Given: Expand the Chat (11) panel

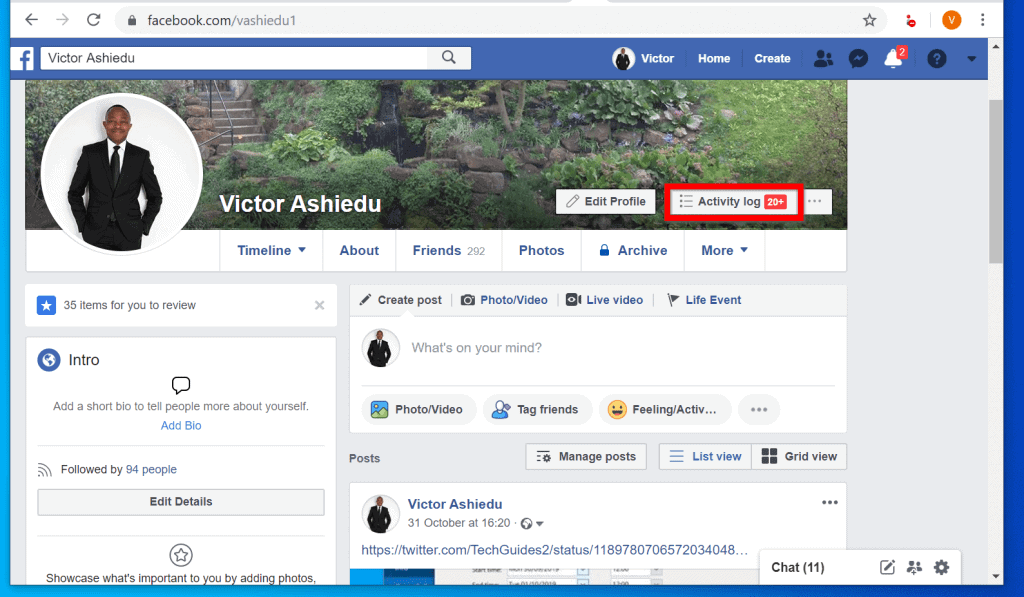Looking at the screenshot, I should [797, 567].
